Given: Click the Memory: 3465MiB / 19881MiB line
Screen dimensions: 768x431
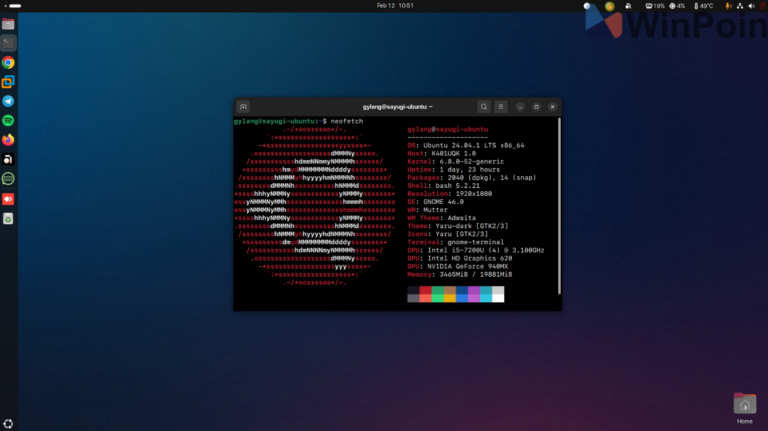Looking at the screenshot, I should [459, 274].
